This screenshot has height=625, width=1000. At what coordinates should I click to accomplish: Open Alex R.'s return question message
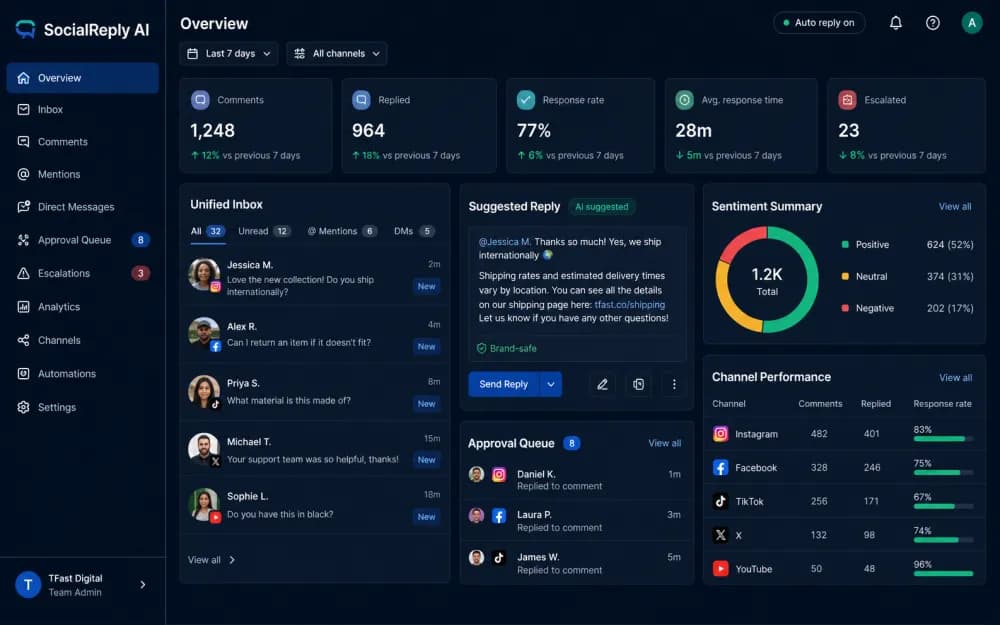314,335
